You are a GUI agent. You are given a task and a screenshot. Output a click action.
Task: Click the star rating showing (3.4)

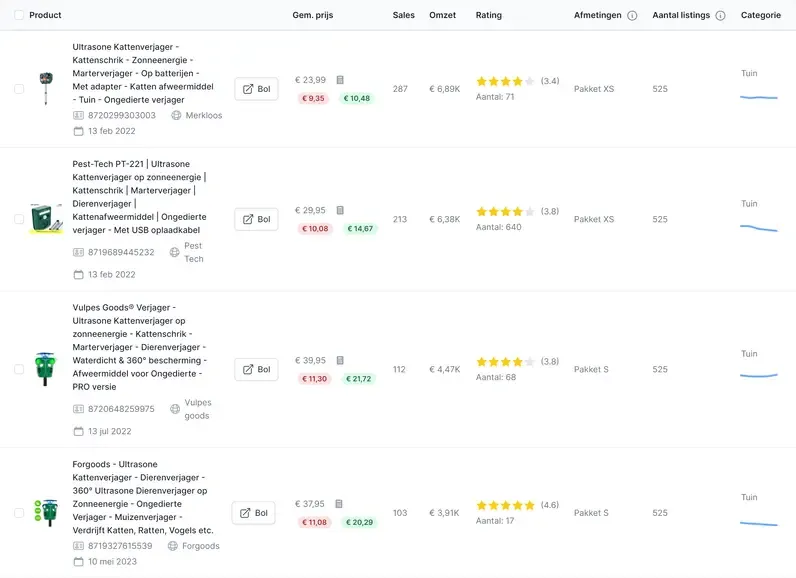point(505,81)
